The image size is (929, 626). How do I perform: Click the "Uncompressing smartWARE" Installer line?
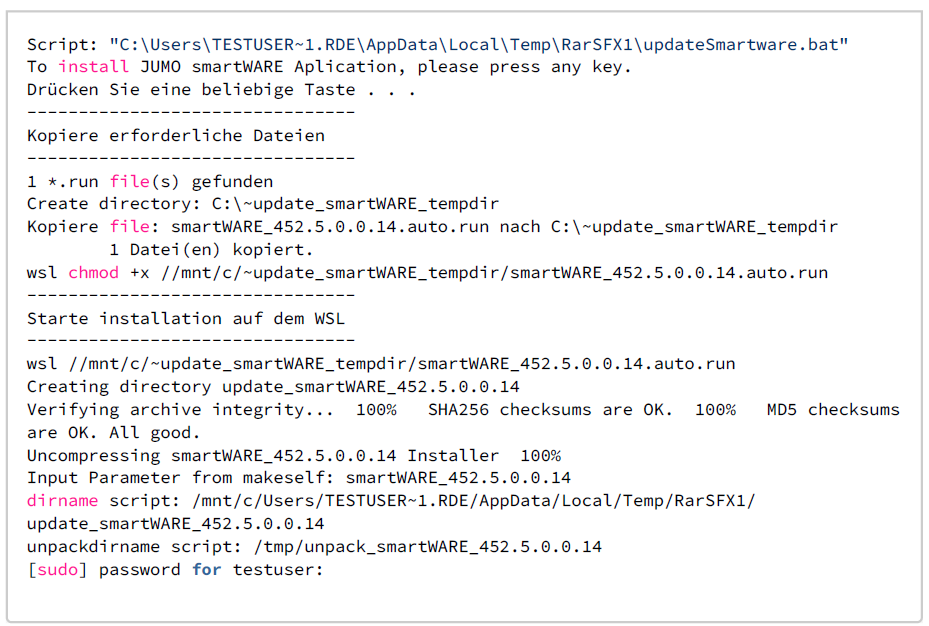293,456
